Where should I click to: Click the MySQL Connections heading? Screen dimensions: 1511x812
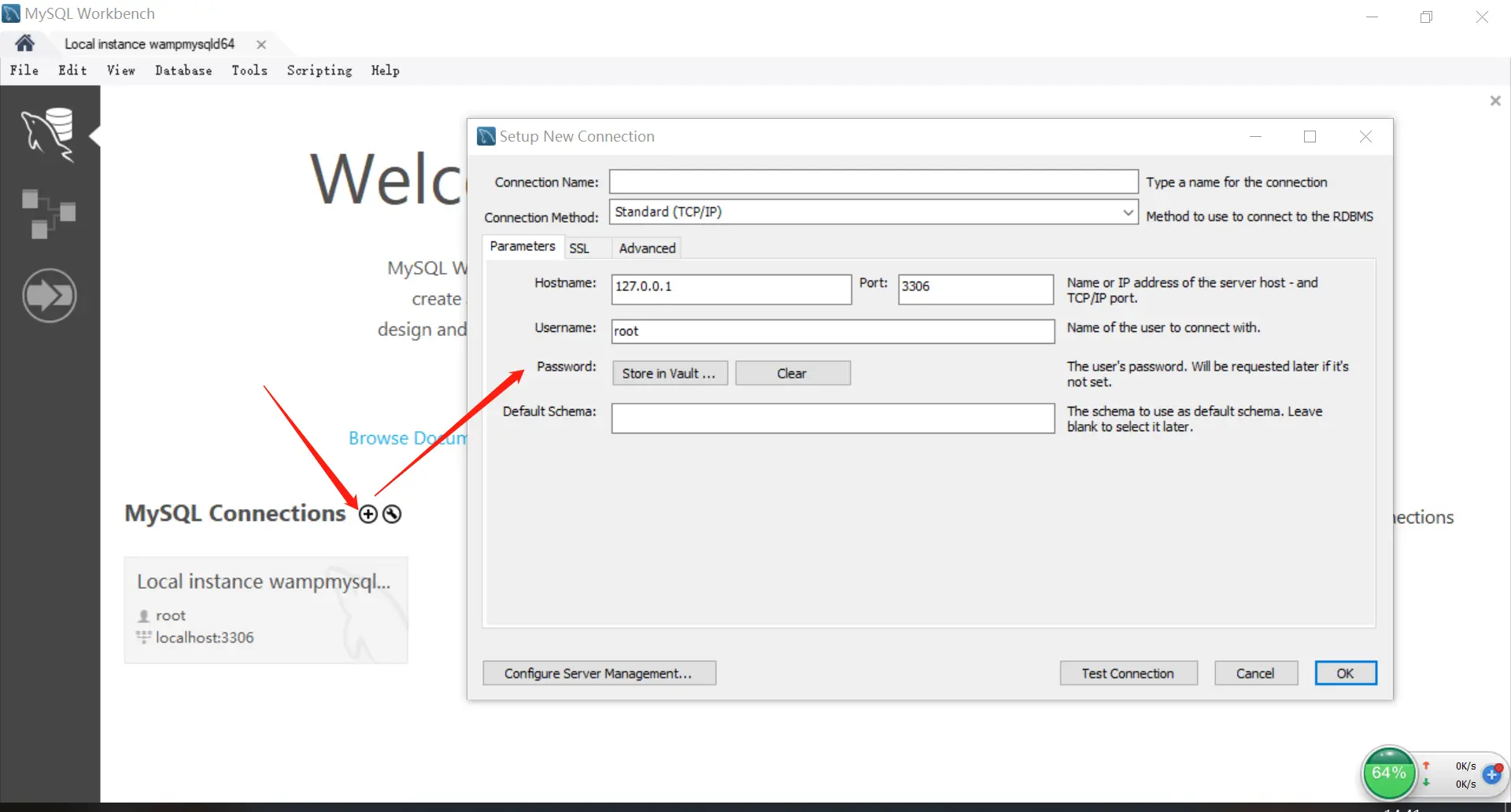pyautogui.click(x=235, y=513)
